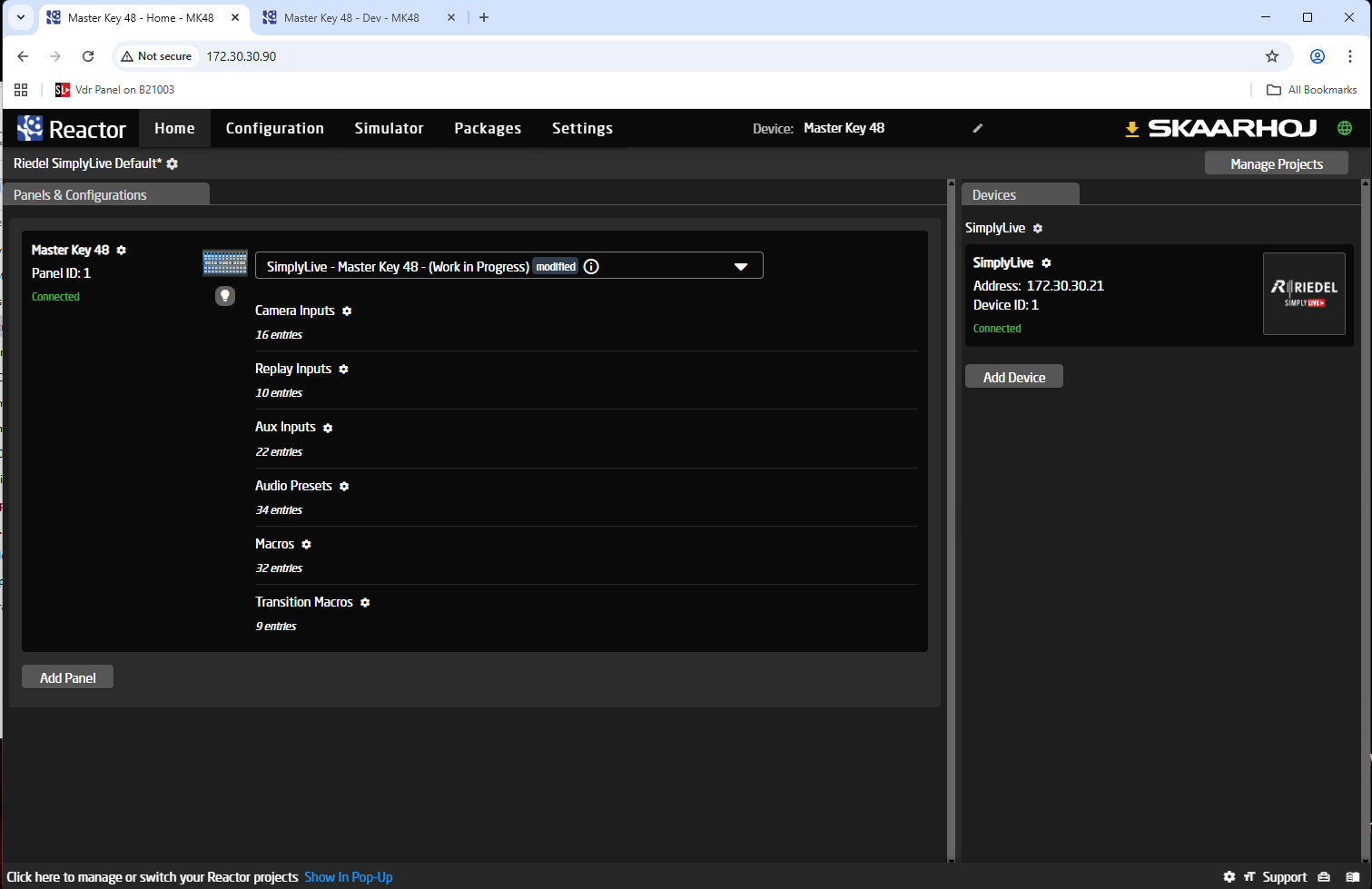Screen dimensions: 1372x889
Task: Click the Audio Presets label
Action: coord(293,486)
